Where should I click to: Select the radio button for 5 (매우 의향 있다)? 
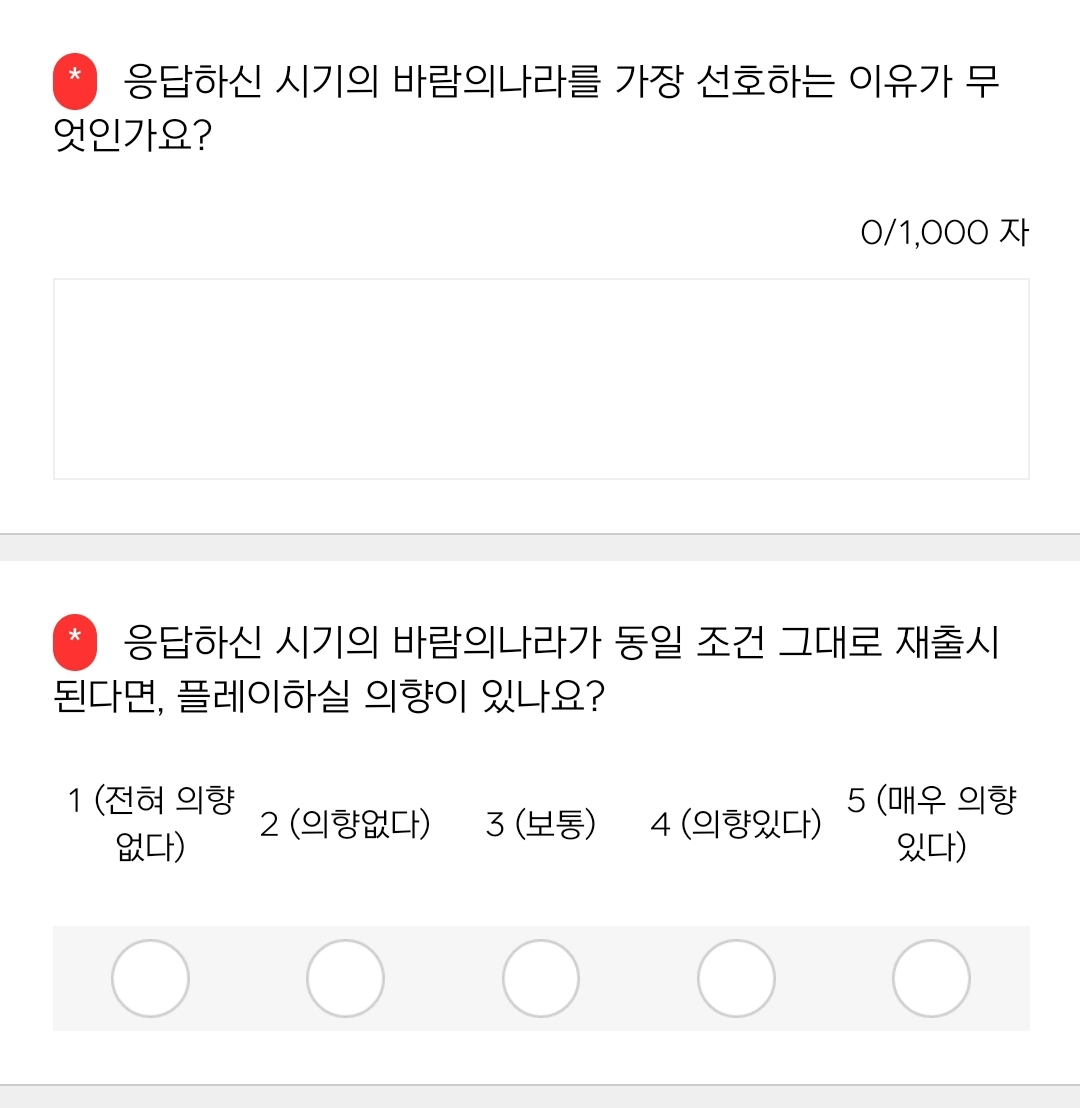coord(931,978)
